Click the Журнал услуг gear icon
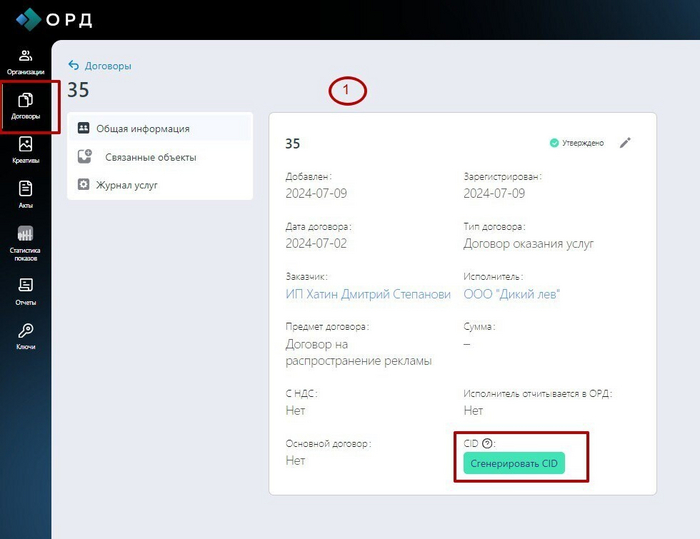The height and width of the screenshot is (539, 700). point(83,184)
